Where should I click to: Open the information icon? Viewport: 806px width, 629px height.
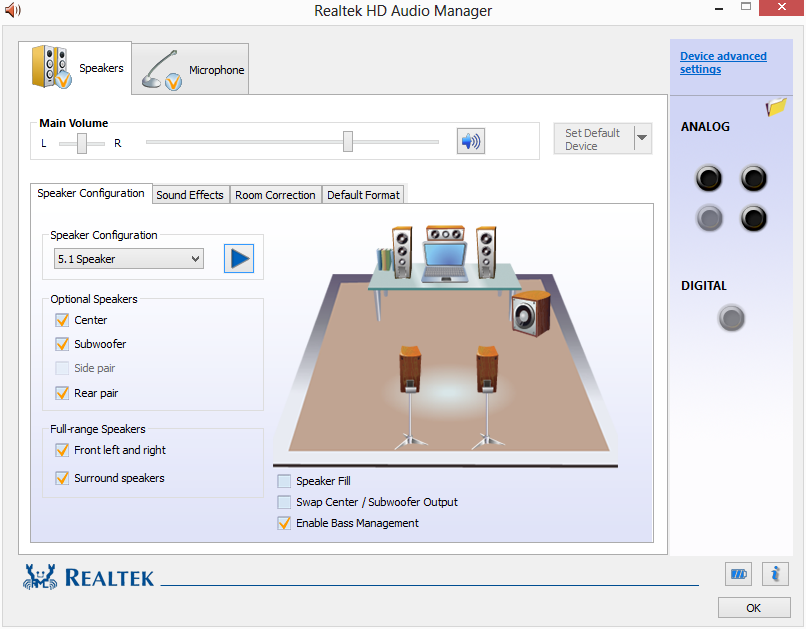coord(775,574)
